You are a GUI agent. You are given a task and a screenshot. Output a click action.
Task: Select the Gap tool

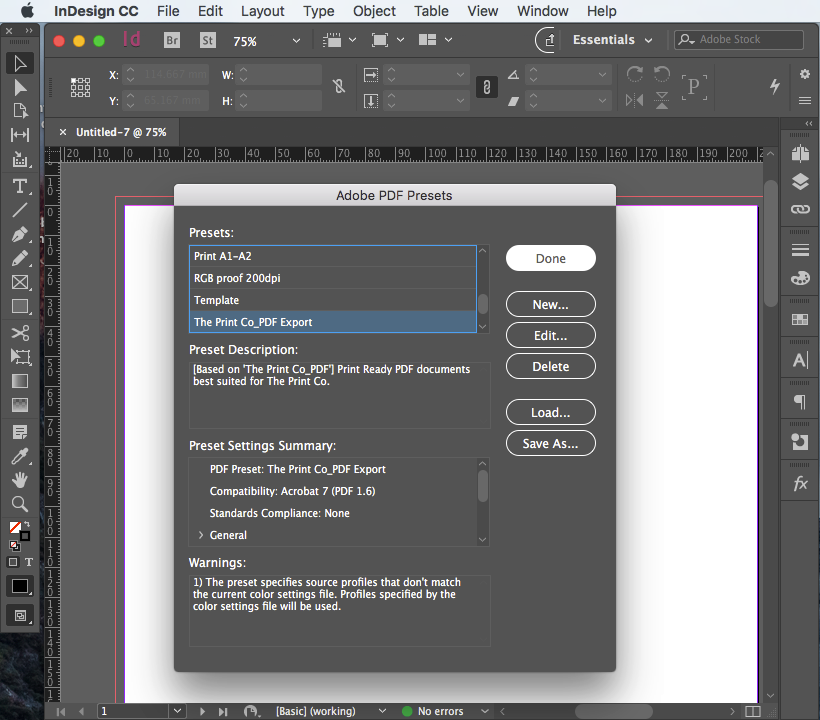point(20,135)
